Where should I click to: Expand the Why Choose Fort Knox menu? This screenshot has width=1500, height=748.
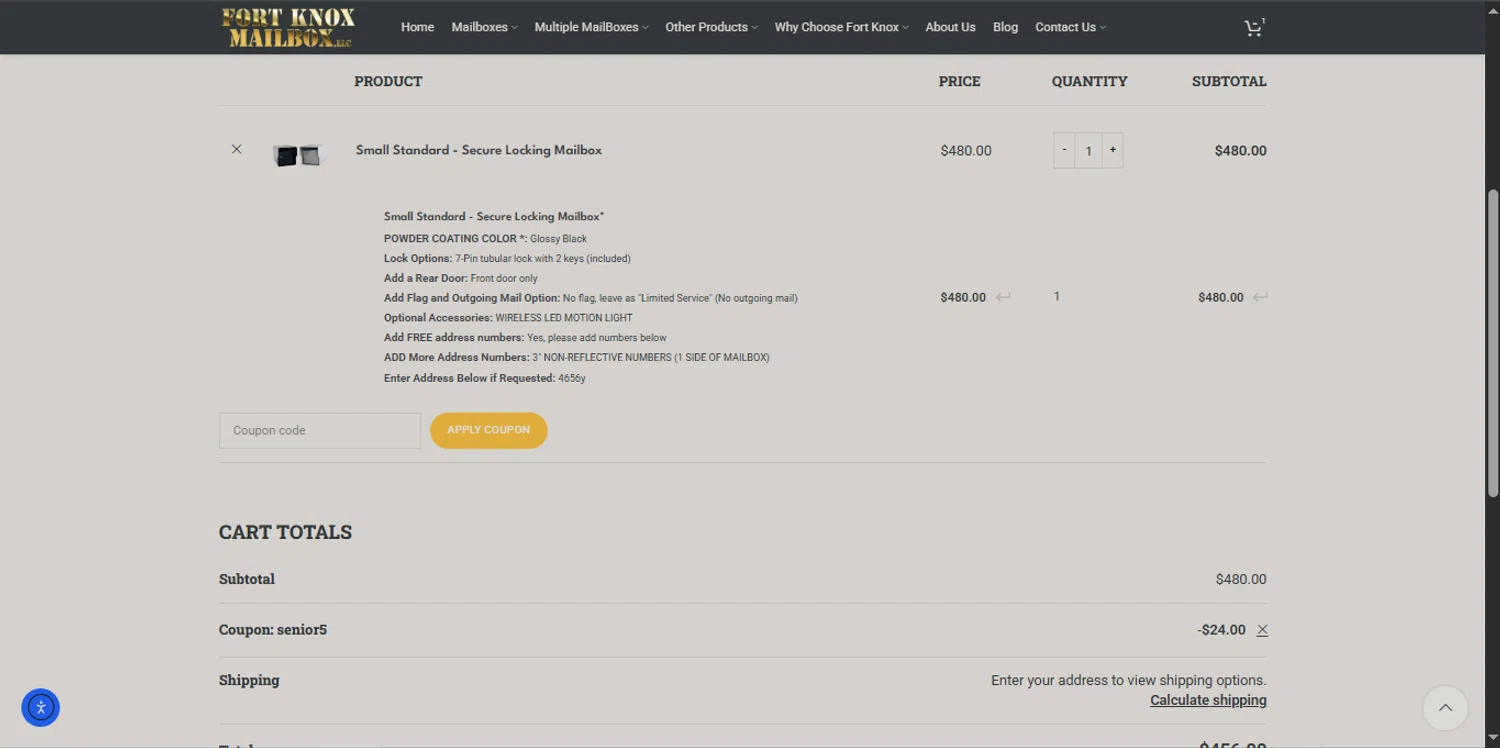click(841, 27)
